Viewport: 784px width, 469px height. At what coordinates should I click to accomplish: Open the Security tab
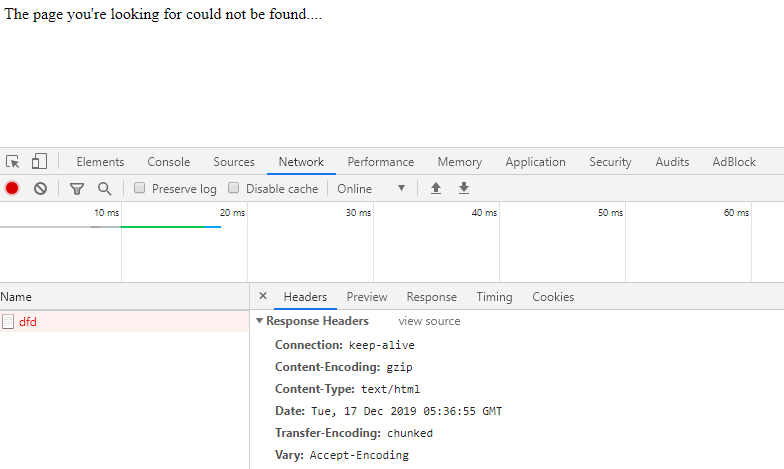click(610, 162)
